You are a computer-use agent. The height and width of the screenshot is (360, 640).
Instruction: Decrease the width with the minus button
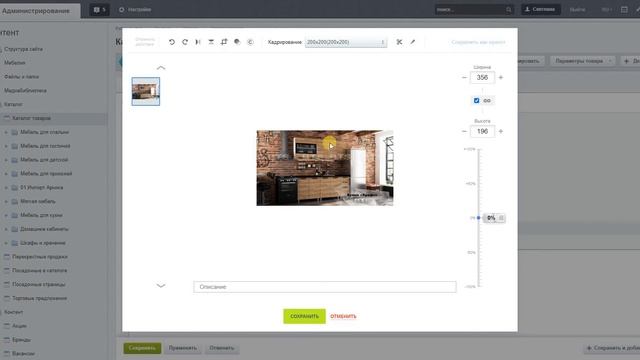point(464,78)
